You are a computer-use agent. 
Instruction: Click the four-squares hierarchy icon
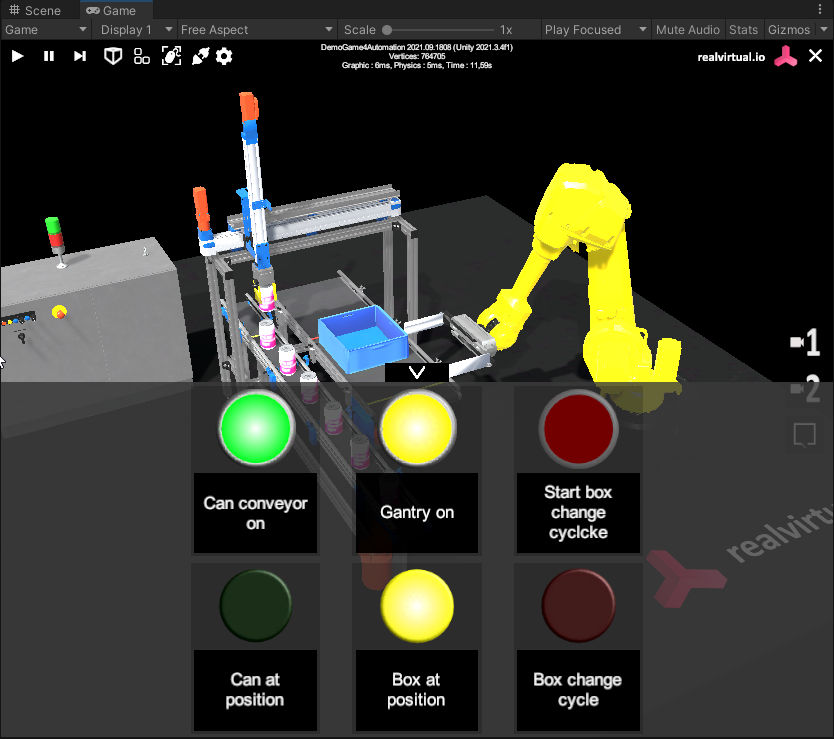point(142,56)
